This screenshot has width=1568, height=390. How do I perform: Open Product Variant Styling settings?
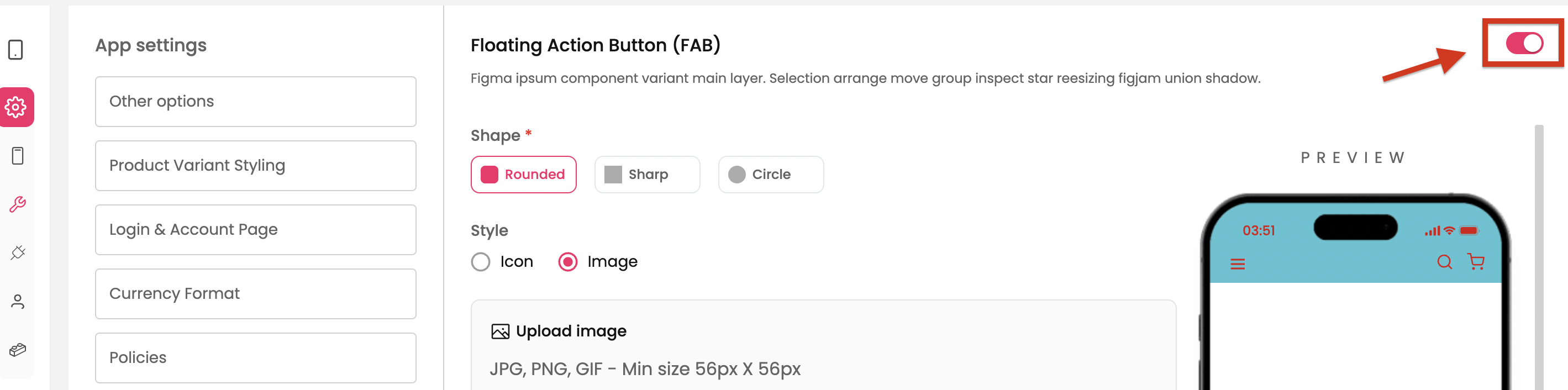point(256,166)
